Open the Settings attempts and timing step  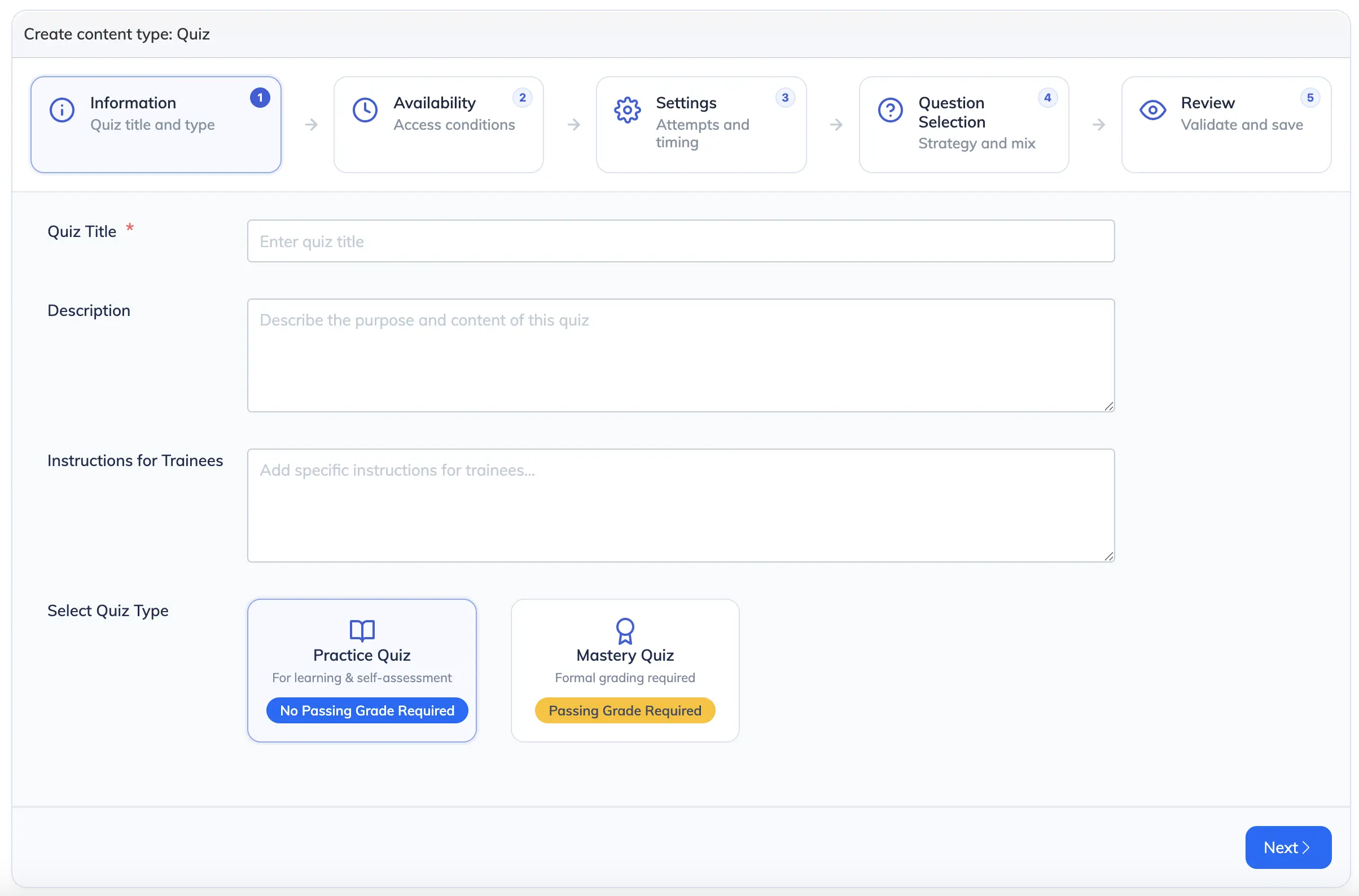[x=700, y=125]
